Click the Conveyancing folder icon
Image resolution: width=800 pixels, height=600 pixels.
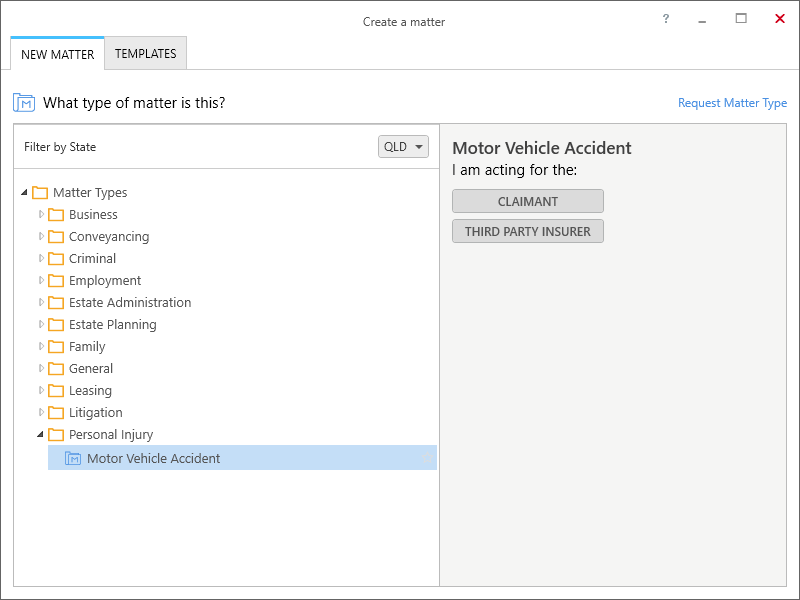click(56, 237)
